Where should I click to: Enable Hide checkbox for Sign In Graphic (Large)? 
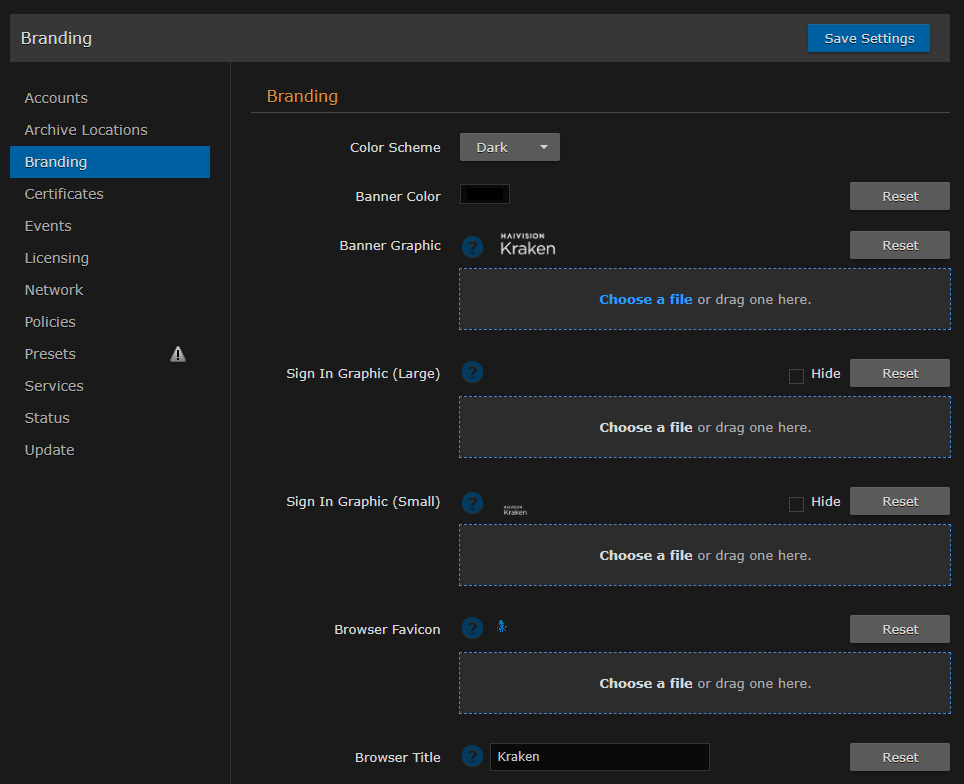796,376
